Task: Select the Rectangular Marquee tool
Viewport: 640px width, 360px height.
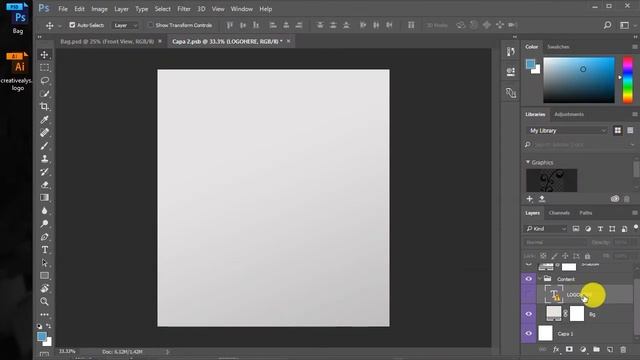Action: 44,67
